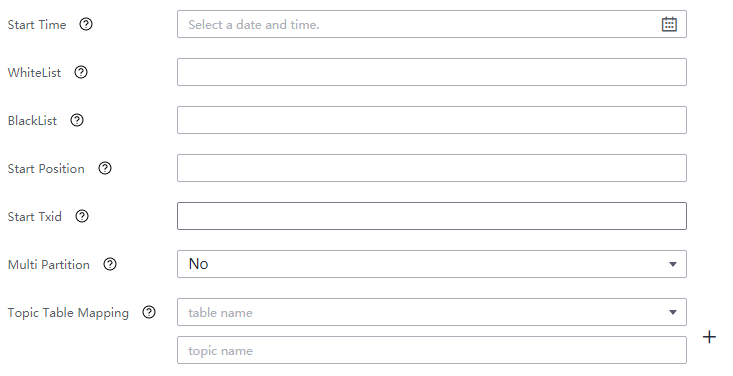Open the table name dropdown

(431, 312)
